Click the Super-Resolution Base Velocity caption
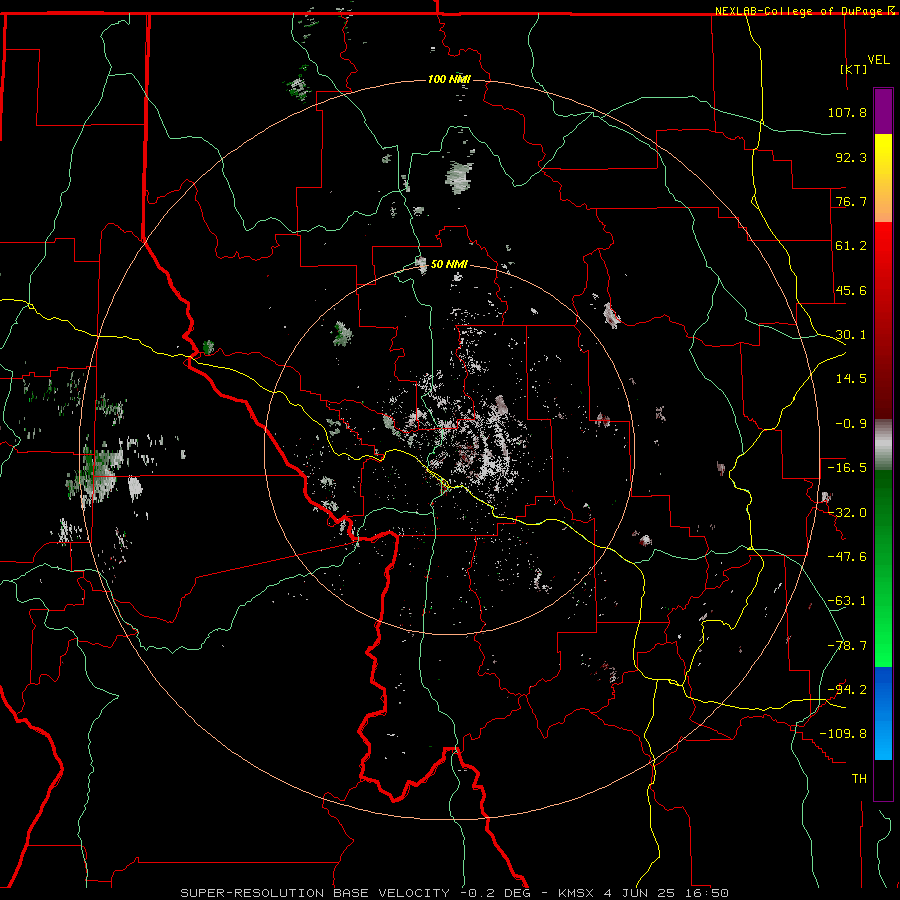The width and height of the screenshot is (900, 900). [315, 893]
